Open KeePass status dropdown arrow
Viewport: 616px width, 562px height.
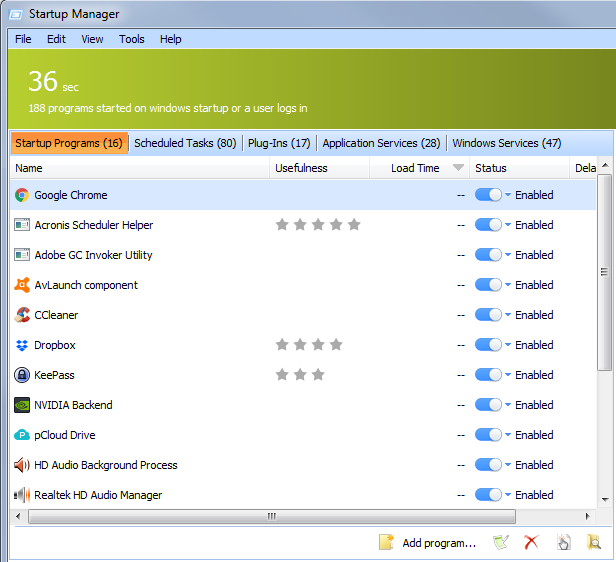pyautogui.click(x=508, y=374)
